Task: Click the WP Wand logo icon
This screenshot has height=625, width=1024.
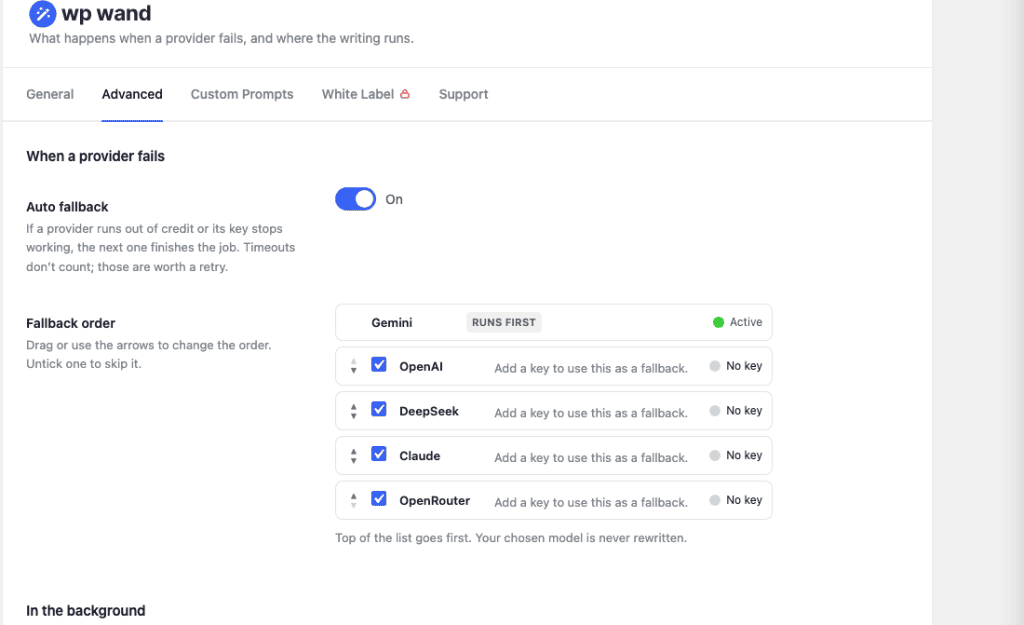Action: pyautogui.click(x=42, y=13)
